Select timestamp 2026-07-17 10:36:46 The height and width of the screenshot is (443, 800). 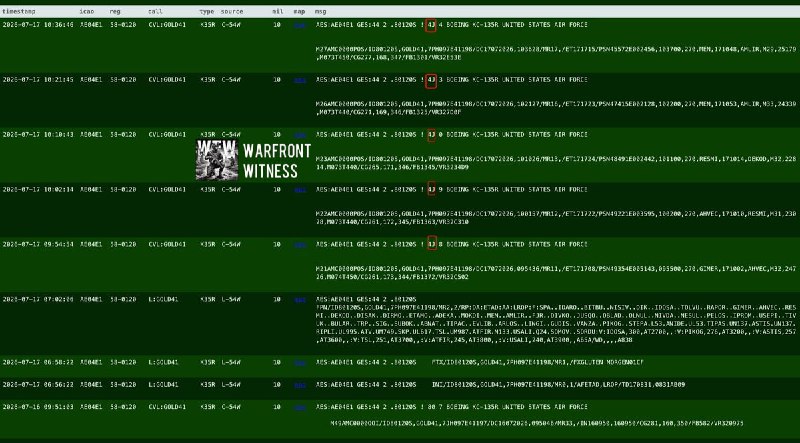38,24
